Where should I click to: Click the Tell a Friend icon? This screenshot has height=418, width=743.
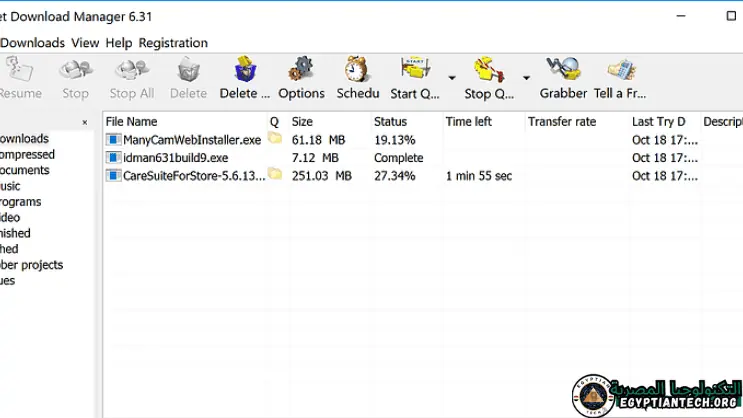coord(621,70)
